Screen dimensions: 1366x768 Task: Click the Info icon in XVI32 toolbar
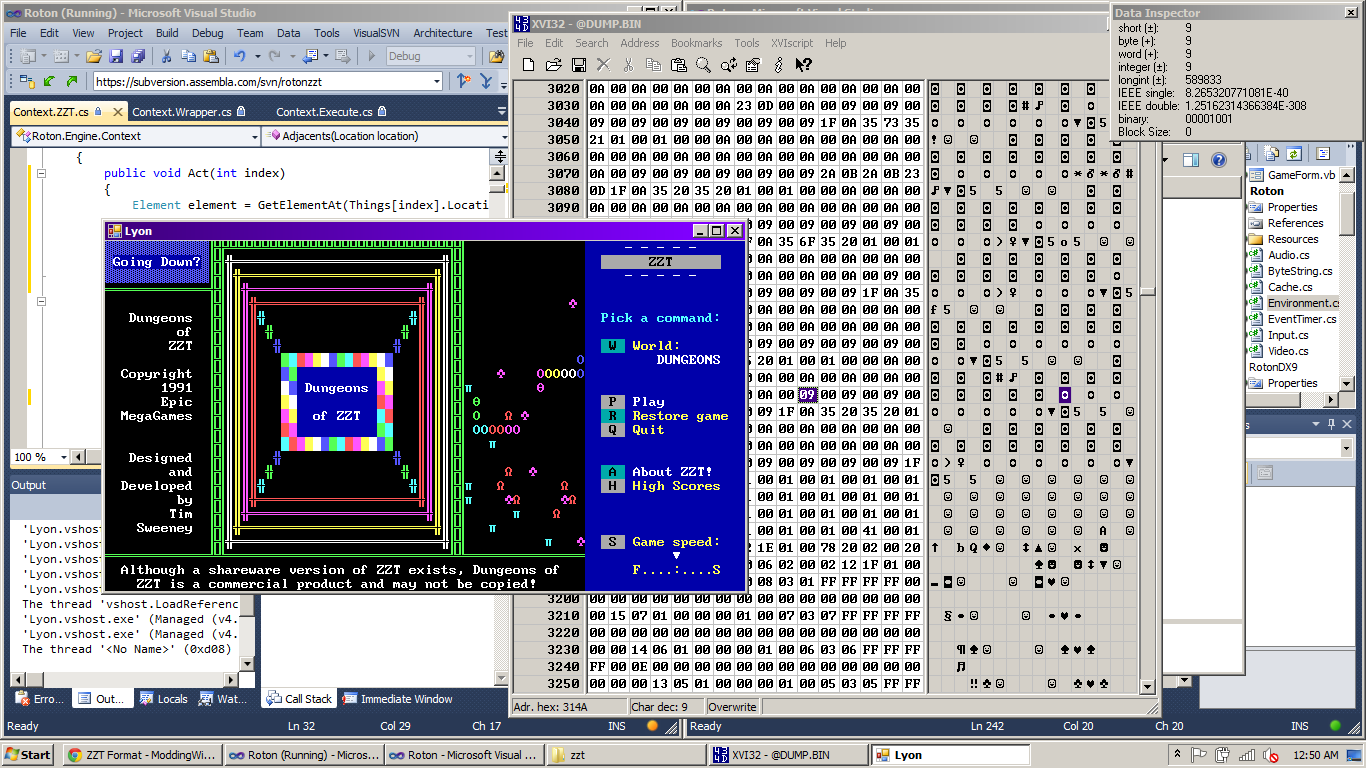click(x=778, y=65)
